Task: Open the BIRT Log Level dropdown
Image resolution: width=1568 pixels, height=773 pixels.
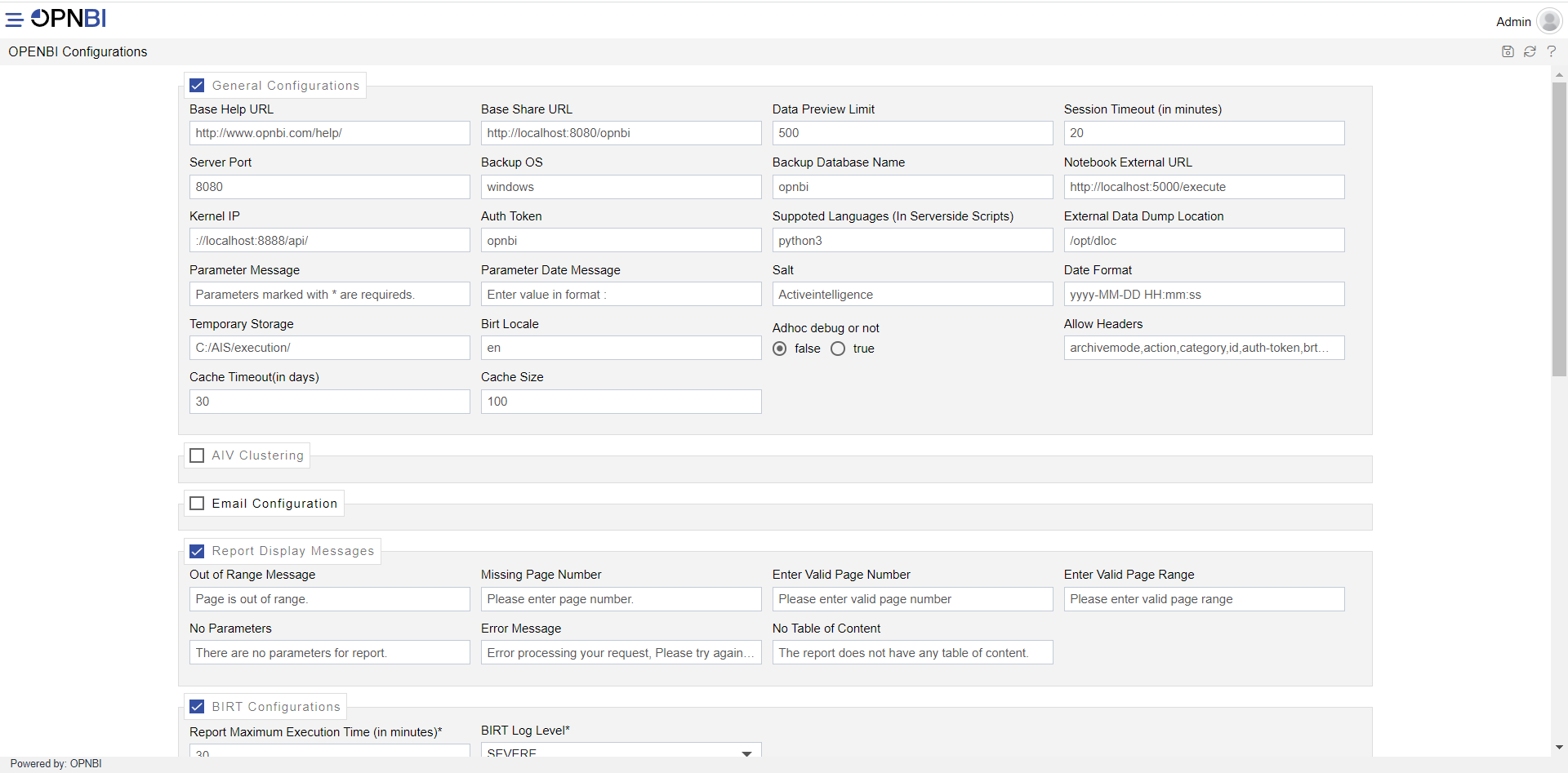Action: coord(621,750)
